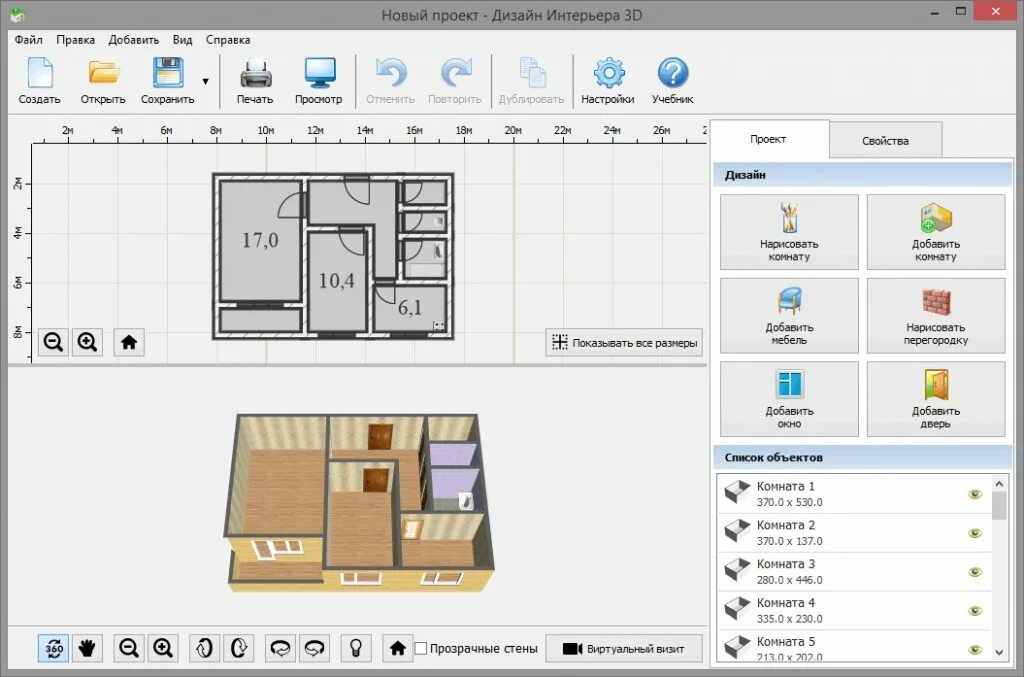Click Добавить окно button
1024x677 pixels.
[x=790, y=399]
